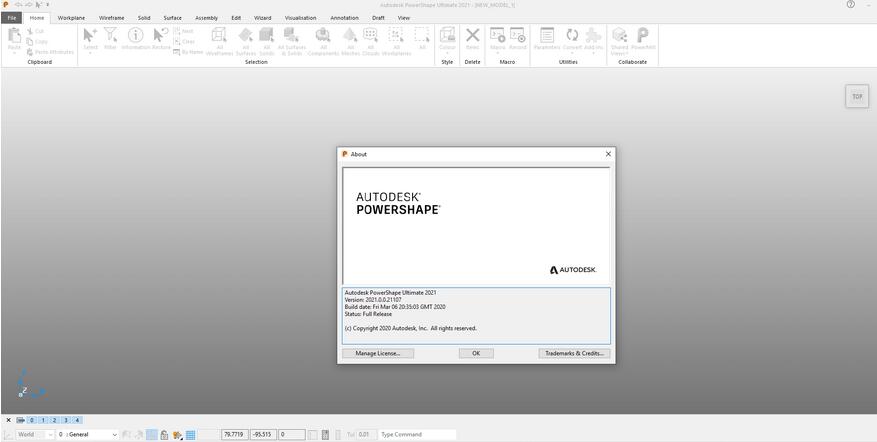Toggle the grid icon in status bar
The width and height of the screenshot is (877, 442).
(191, 434)
